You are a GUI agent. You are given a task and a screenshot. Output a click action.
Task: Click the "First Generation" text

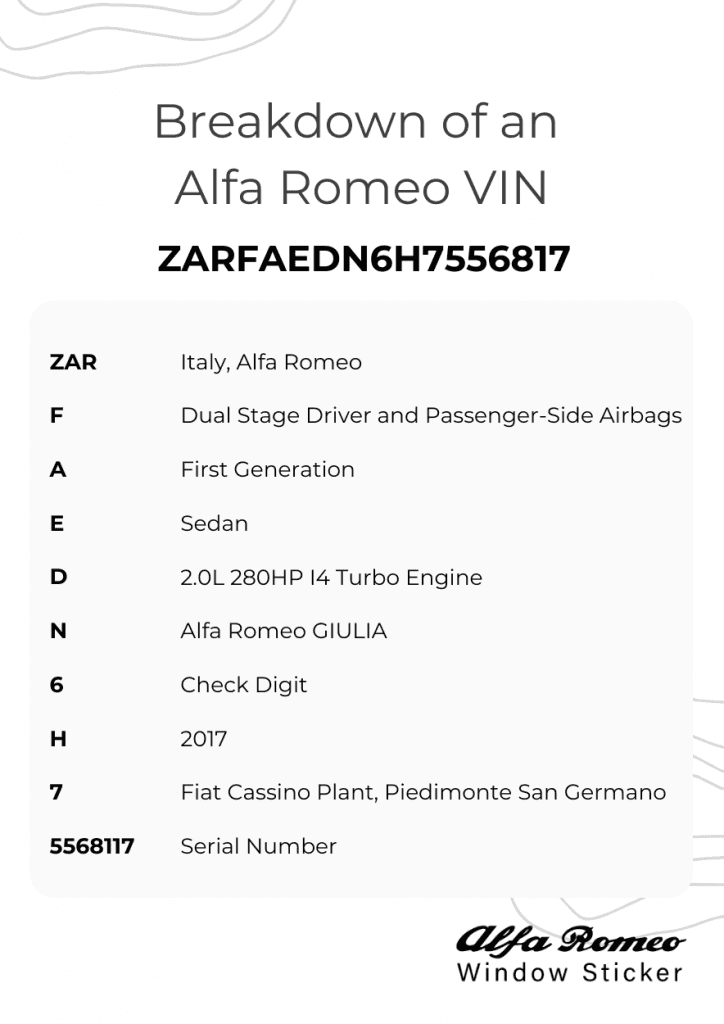coord(267,470)
